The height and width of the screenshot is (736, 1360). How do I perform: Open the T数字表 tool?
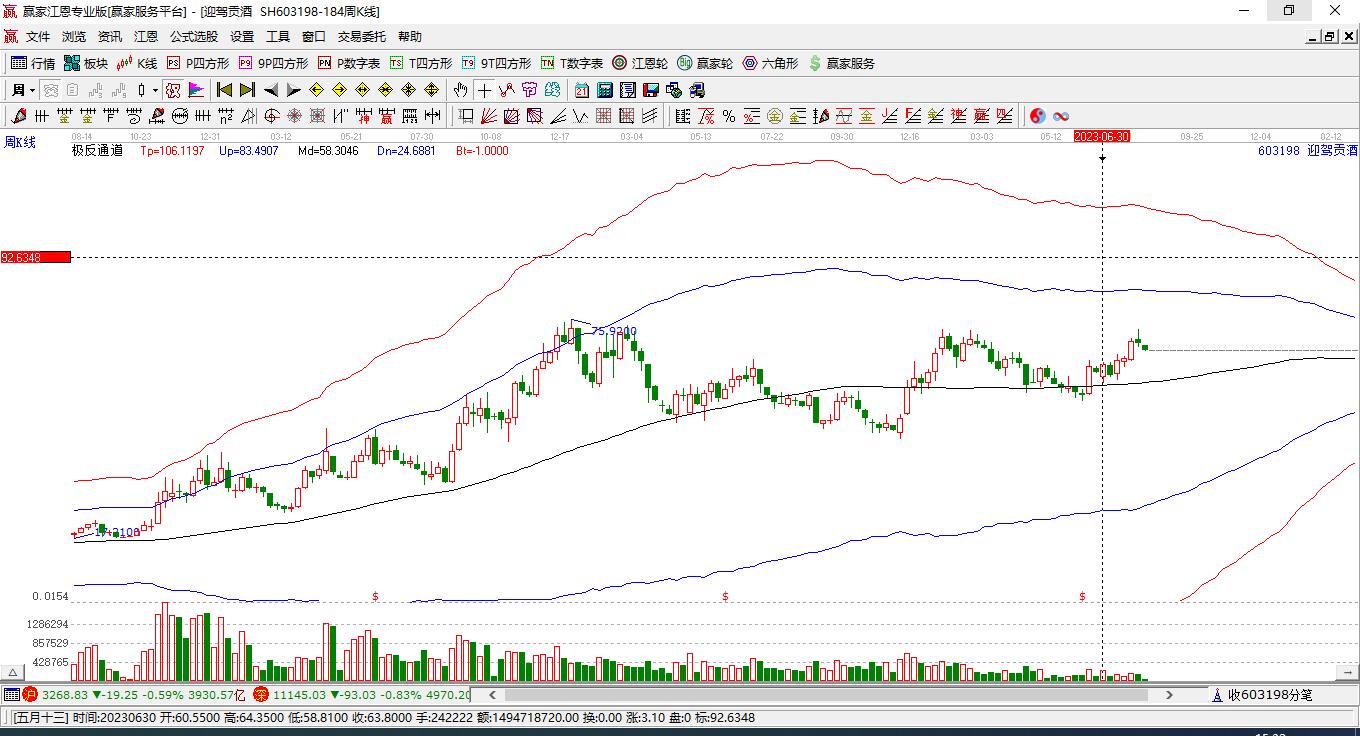coord(572,63)
